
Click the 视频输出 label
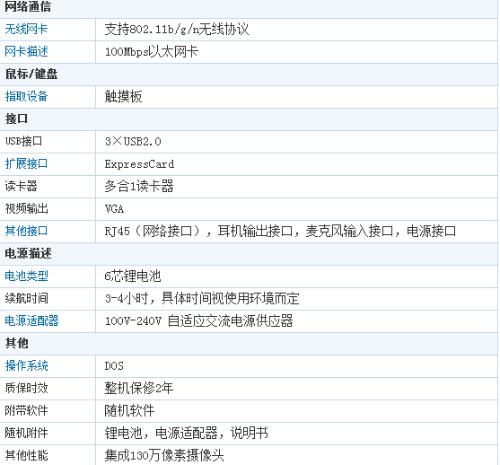click(x=26, y=209)
